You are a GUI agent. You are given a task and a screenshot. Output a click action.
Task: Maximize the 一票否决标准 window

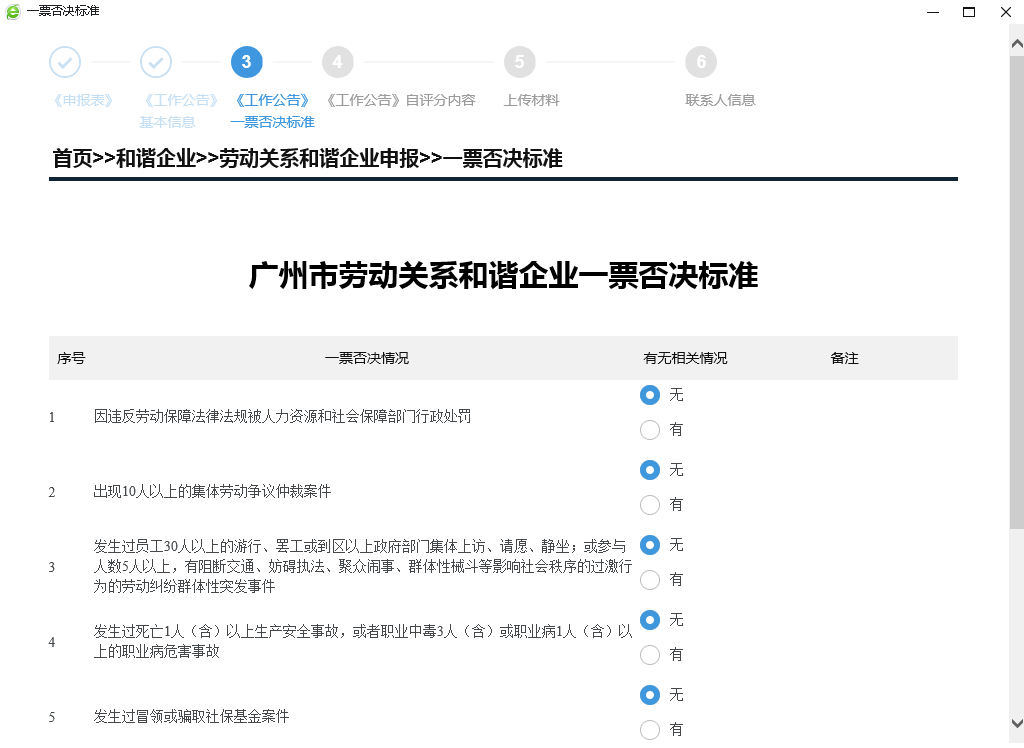(x=969, y=12)
